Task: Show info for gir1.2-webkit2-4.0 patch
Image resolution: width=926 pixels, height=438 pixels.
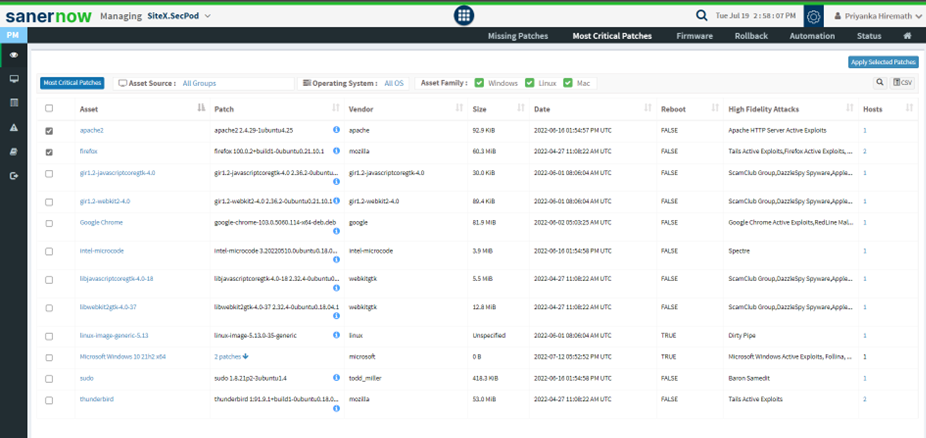Action: coord(337,201)
